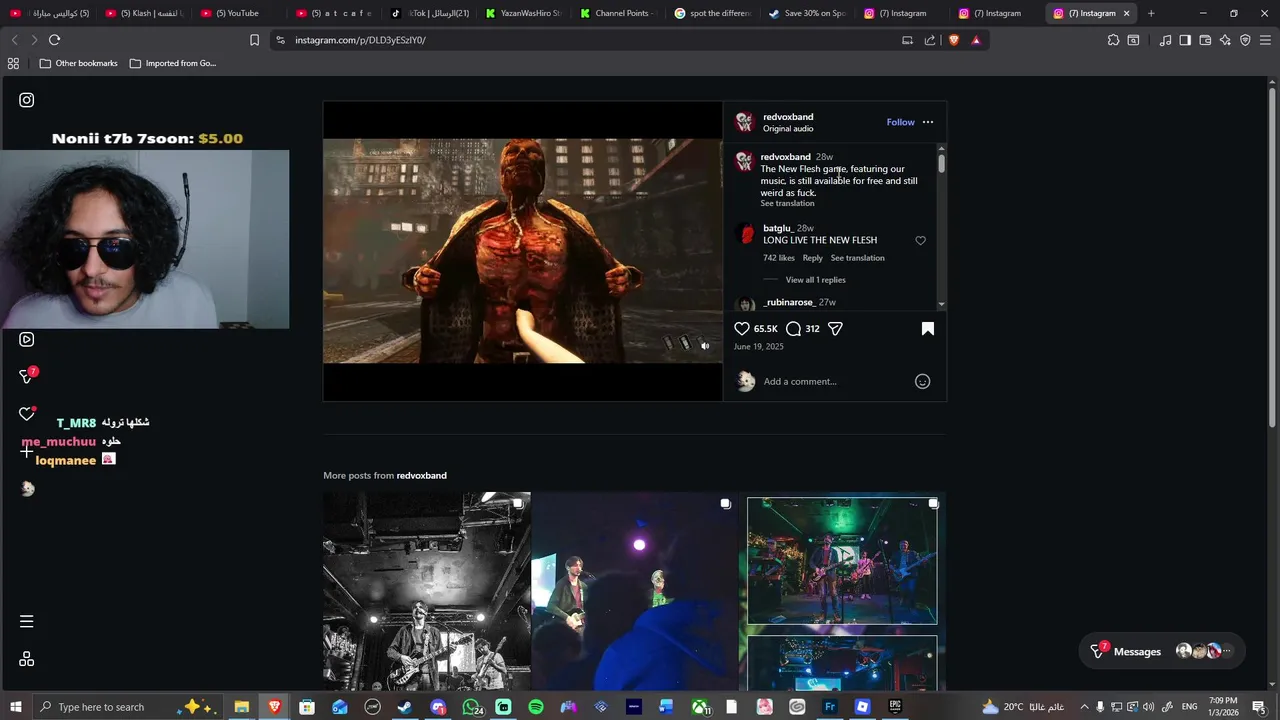This screenshot has width=1280, height=720.
Task: Click Reply under batglu_'s comment
Action: pyautogui.click(x=813, y=258)
